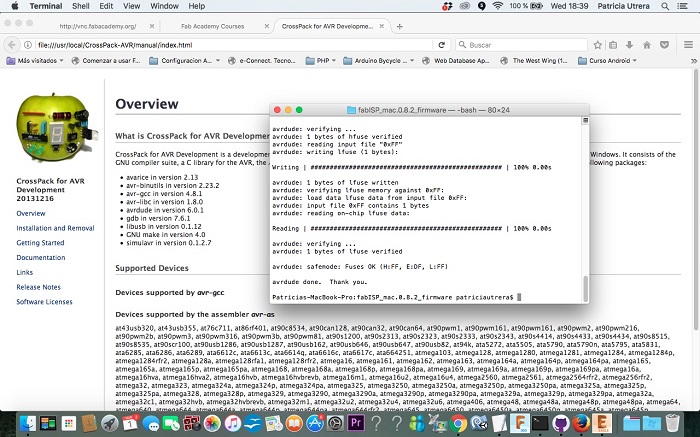Open Messages from the Dock
The image size is (700, 437).
pyautogui.click(x=151, y=423)
